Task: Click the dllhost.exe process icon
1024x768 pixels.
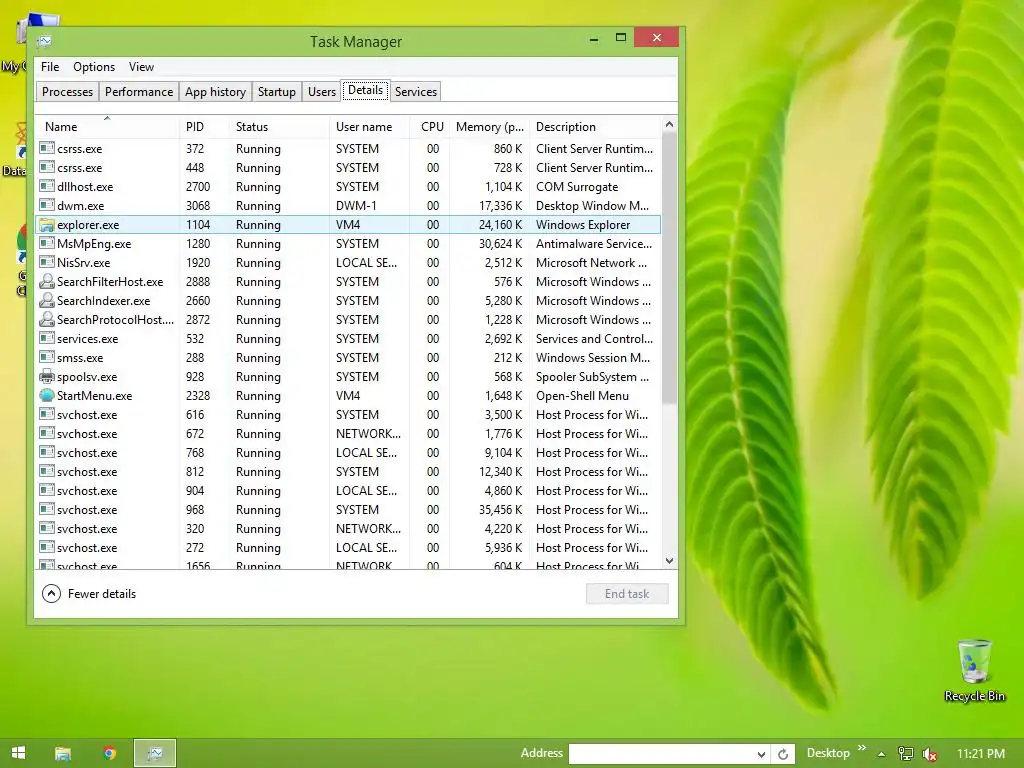Action: coord(46,187)
